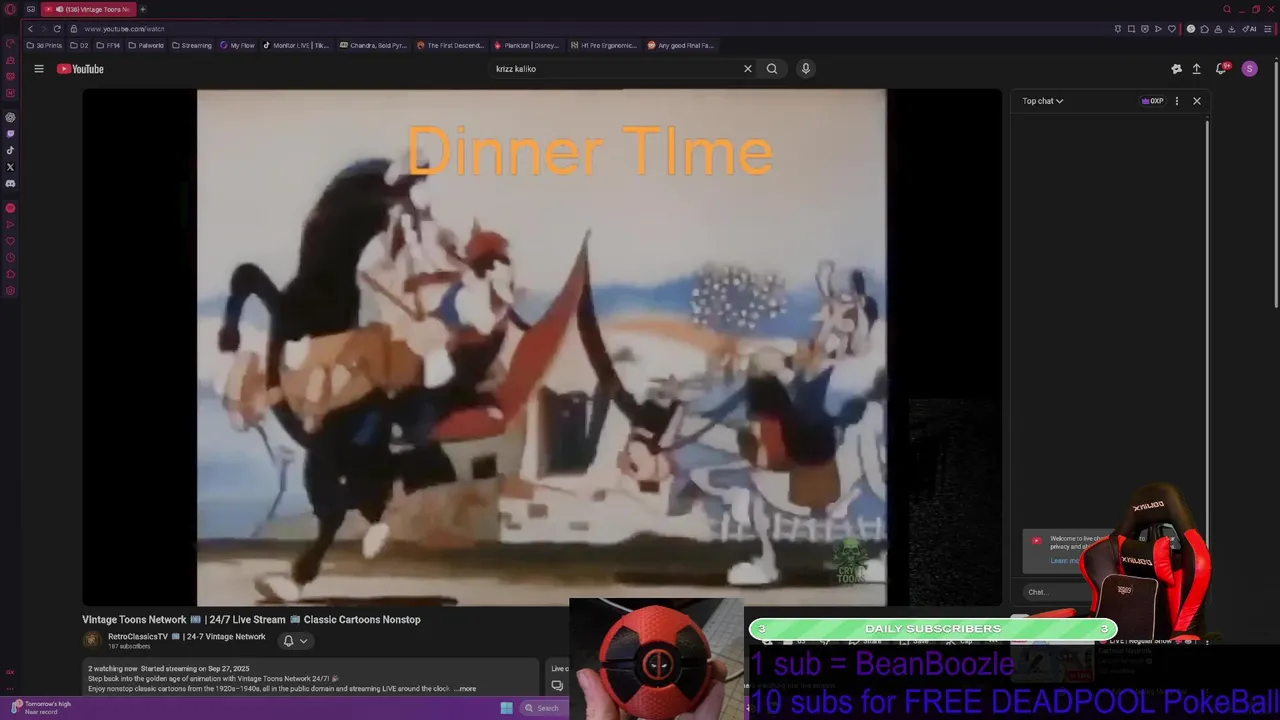Open the Chandra, Bold Pyr... bookmark
Screen dimensions: 1280x720
pyautogui.click(x=373, y=45)
